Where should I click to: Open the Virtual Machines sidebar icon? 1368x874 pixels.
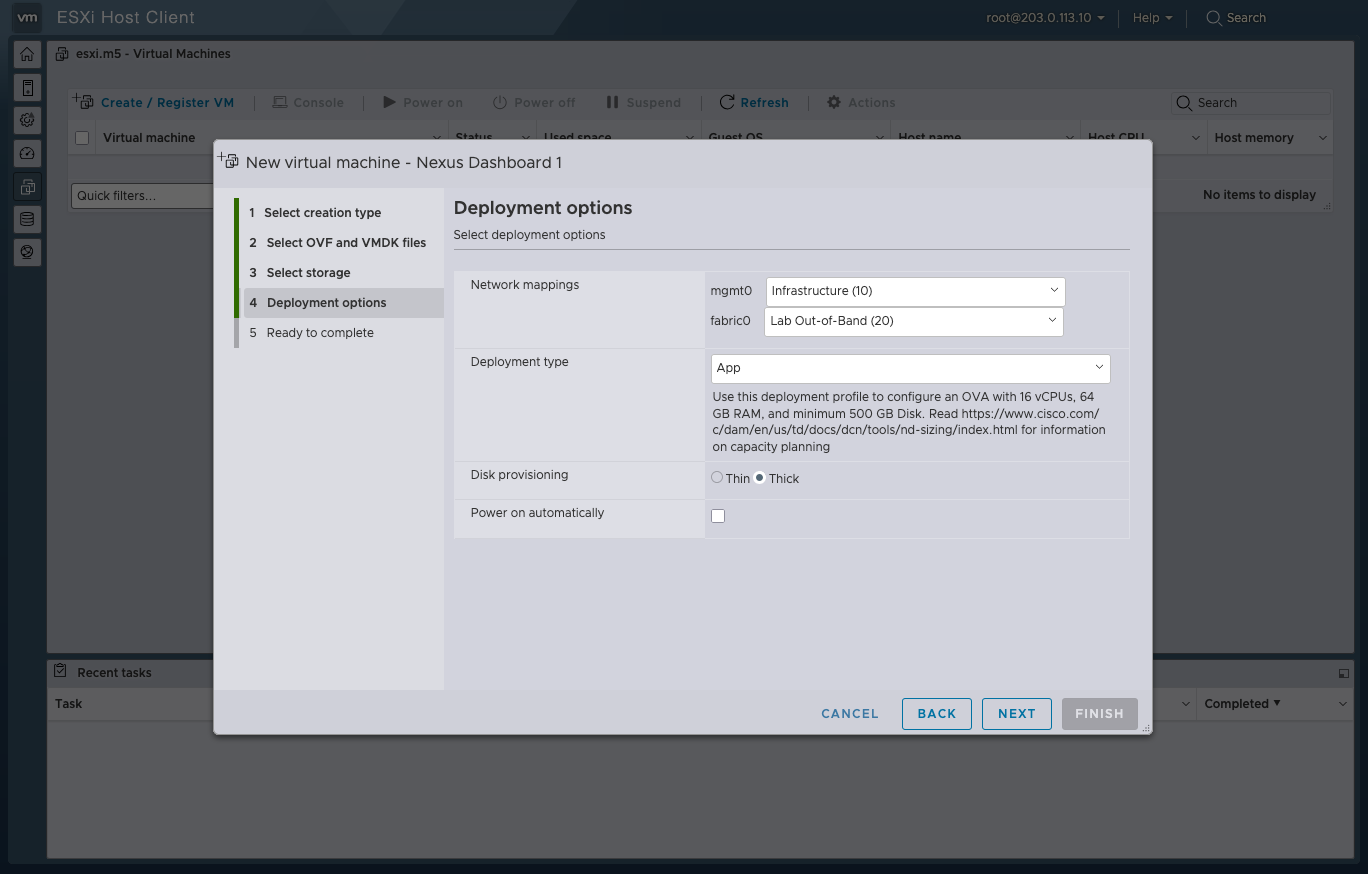pos(27,186)
